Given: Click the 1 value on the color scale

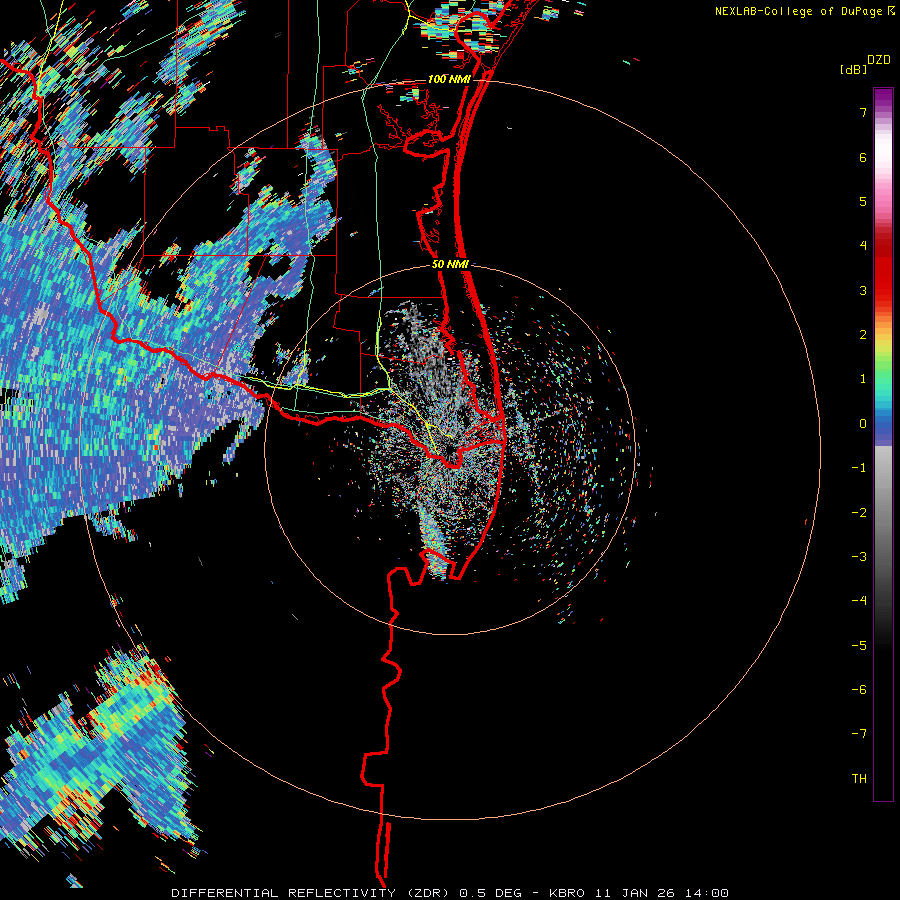Looking at the screenshot, I should (x=863, y=379).
